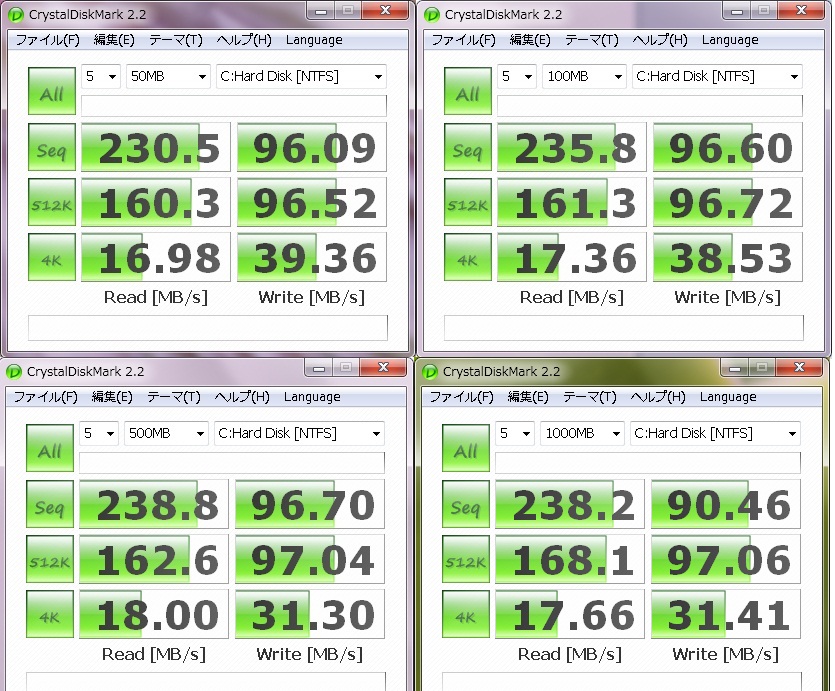Image resolution: width=835 pixels, height=691 pixels.
Task: Open Language menu in the 50MB window
Action: point(314,40)
